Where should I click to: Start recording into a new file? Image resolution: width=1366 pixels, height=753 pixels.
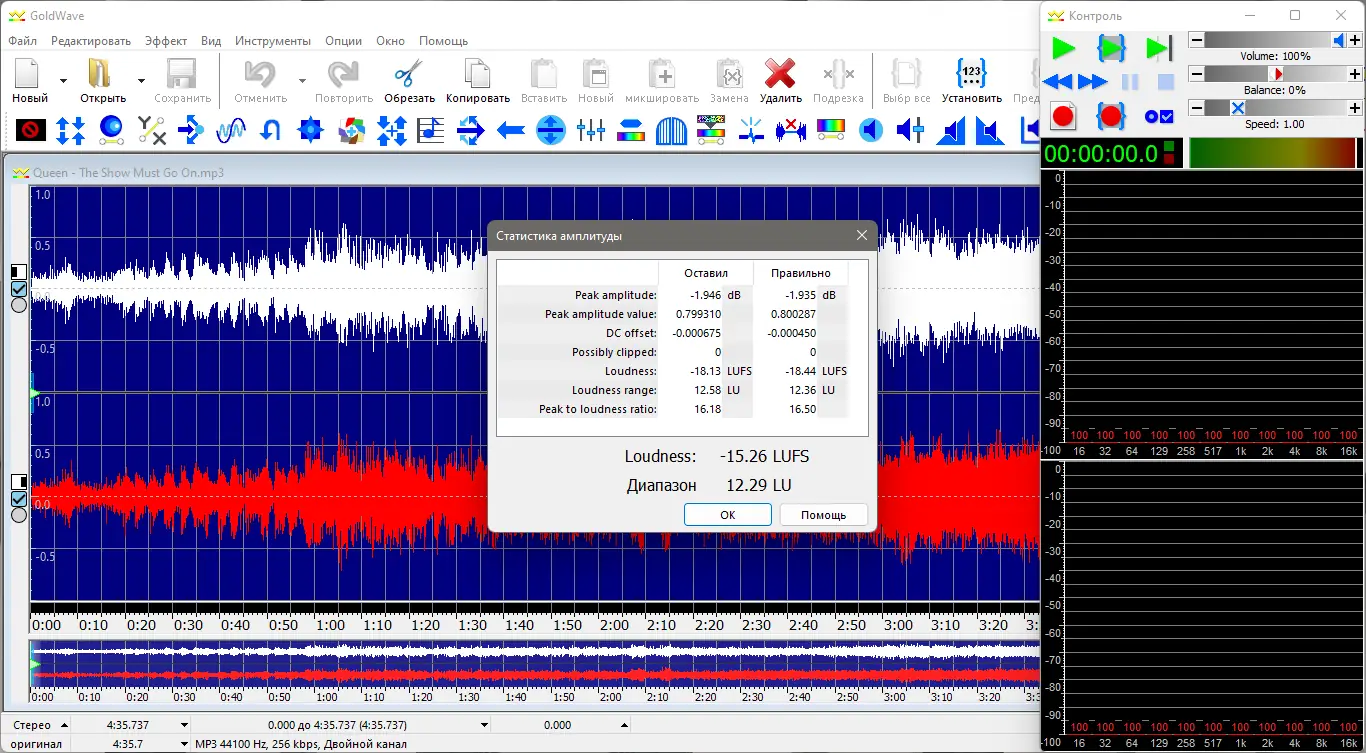point(1063,116)
